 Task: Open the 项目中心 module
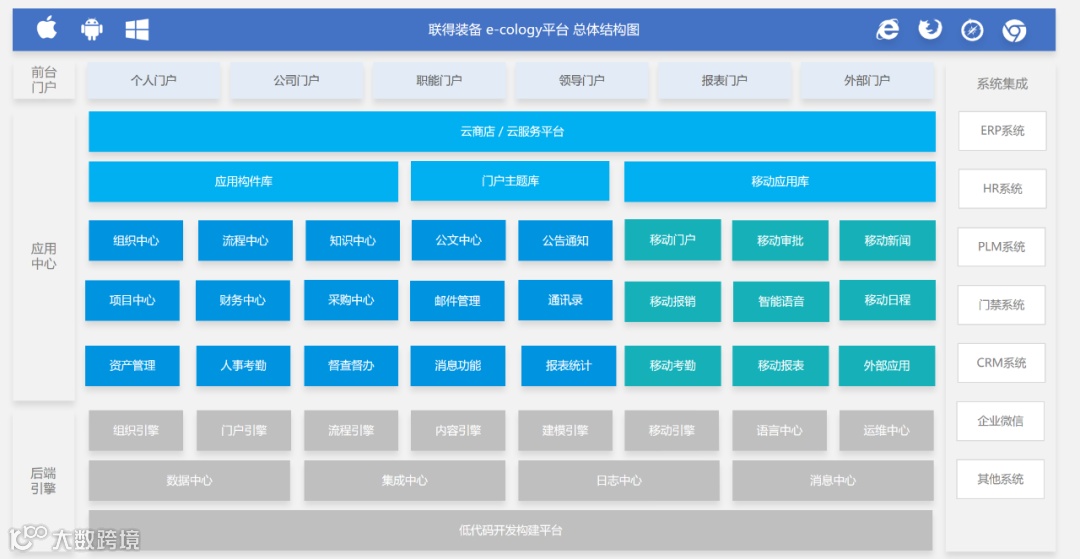[x=132, y=300]
